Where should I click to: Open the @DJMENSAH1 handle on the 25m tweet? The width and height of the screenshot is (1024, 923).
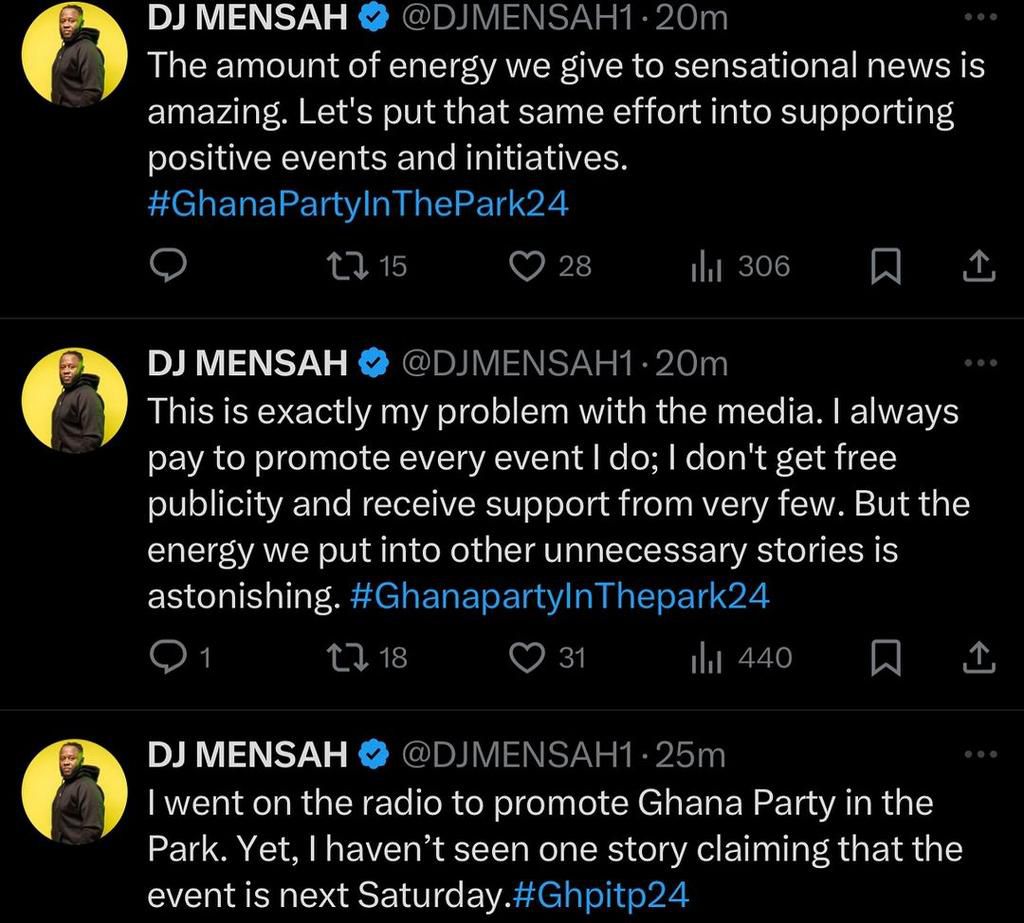tap(516, 754)
